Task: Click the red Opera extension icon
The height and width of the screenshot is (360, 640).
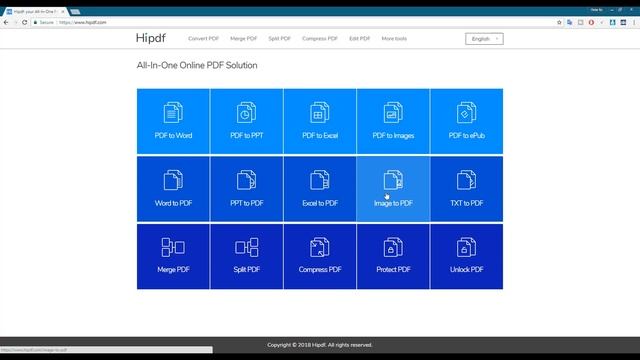Action: pyautogui.click(x=591, y=22)
